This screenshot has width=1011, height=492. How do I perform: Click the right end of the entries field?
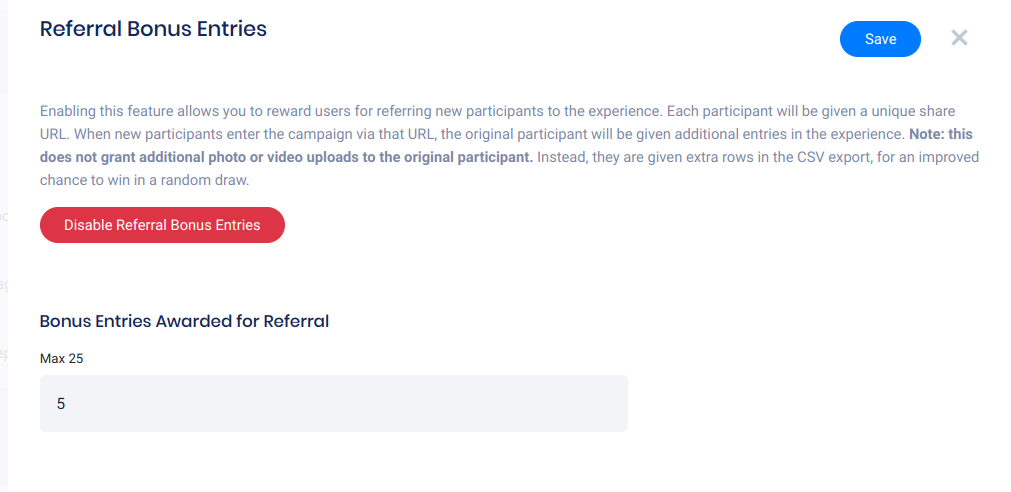point(610,404)
